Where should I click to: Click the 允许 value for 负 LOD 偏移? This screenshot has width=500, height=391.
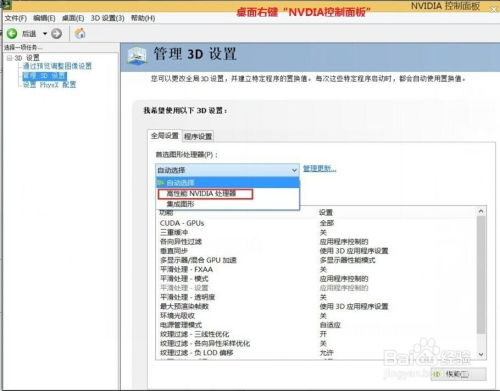coord(326,353)
